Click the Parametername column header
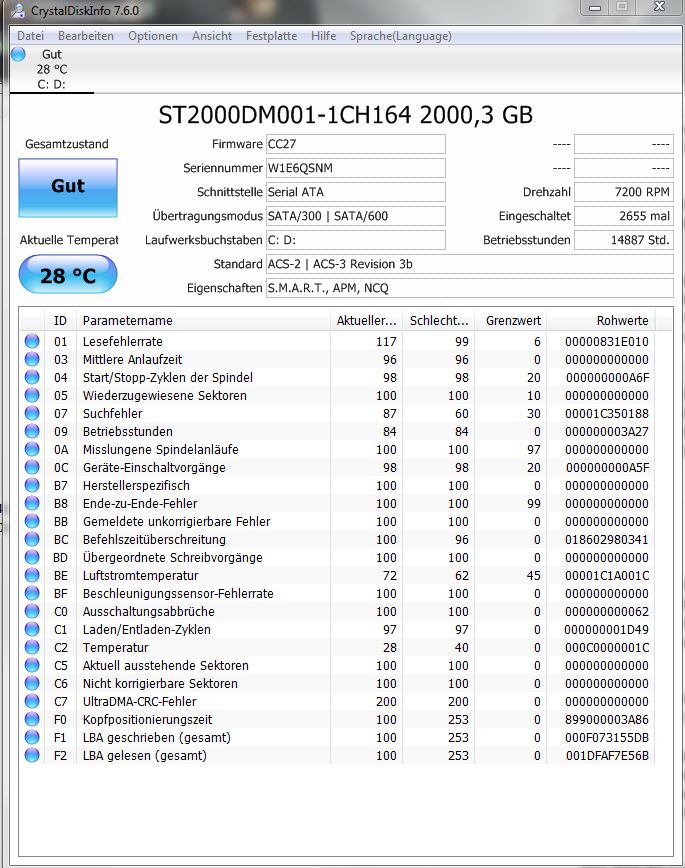The image size is (685, 868). tap(203, 321)
